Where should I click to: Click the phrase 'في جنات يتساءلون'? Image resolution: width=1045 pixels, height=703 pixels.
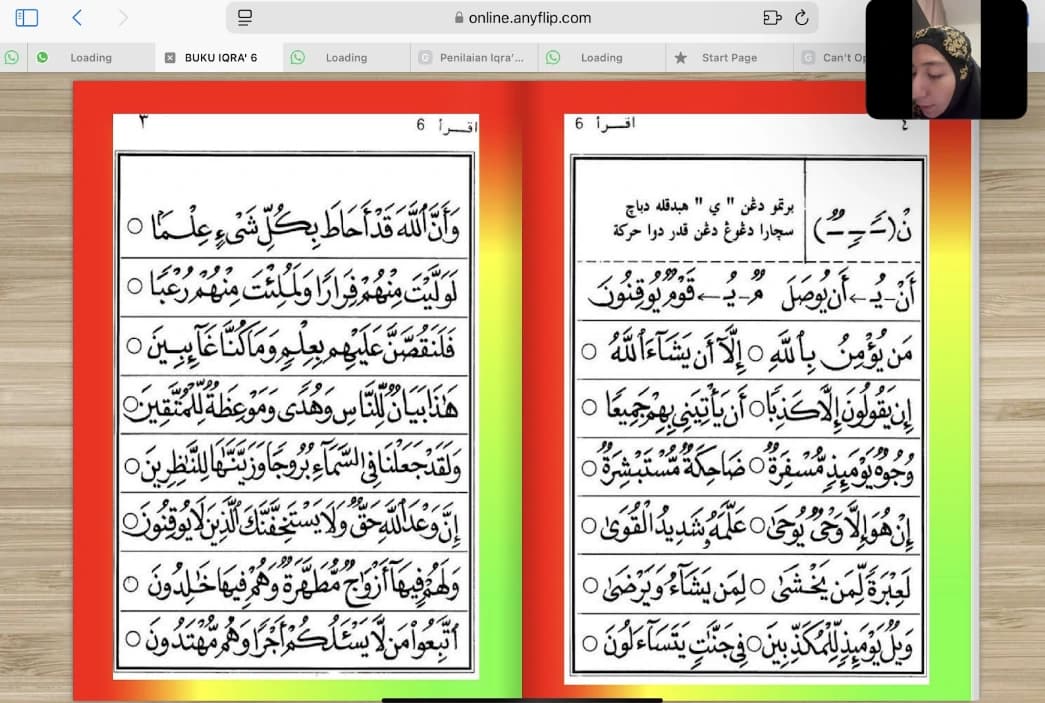pos(674,644)
